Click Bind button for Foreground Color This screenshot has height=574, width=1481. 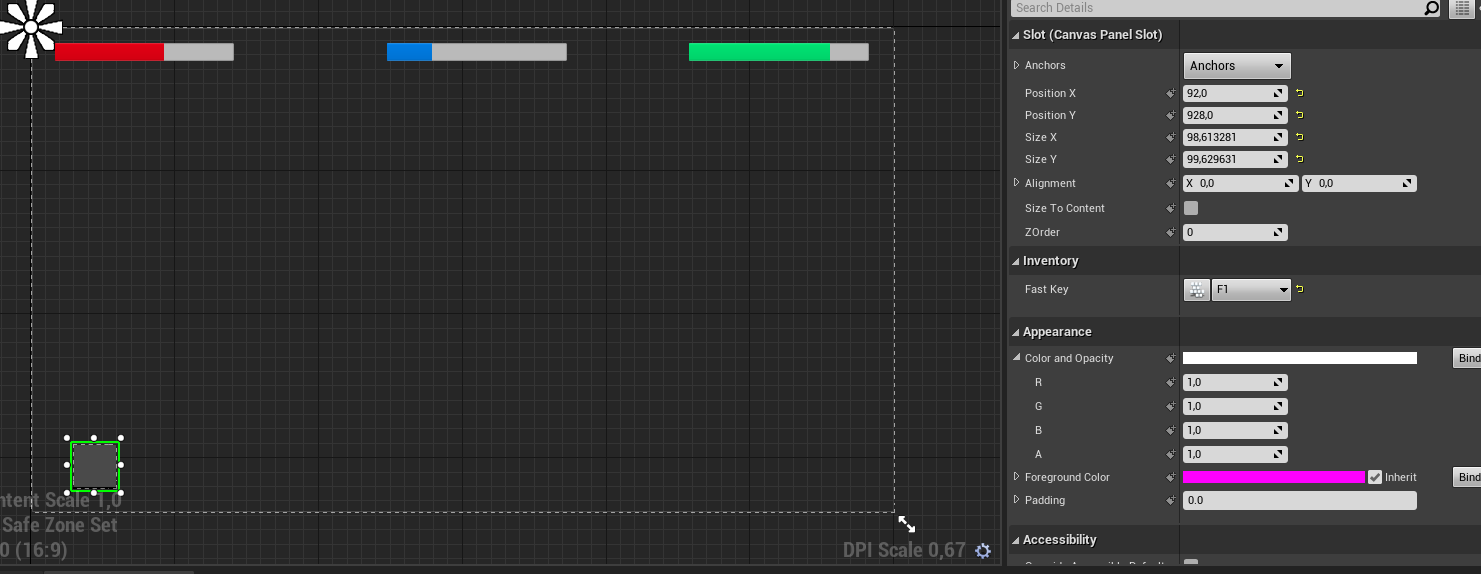click(x=1467, y=477)
